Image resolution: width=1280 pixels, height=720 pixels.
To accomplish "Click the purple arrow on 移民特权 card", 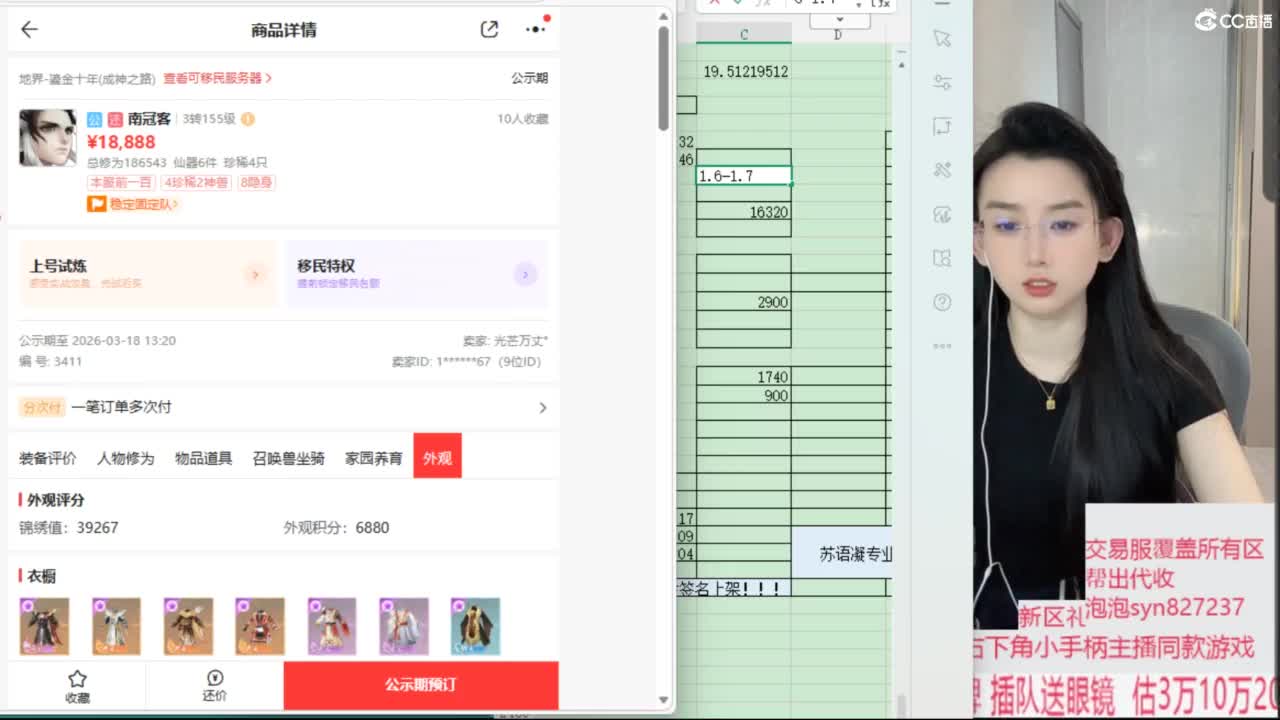I will pyautogui.click(x=526, y=274).
